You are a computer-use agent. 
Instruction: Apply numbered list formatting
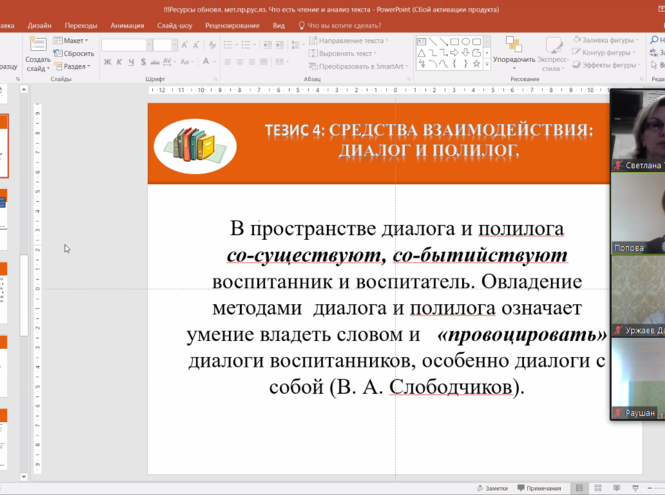pos(248,45)
